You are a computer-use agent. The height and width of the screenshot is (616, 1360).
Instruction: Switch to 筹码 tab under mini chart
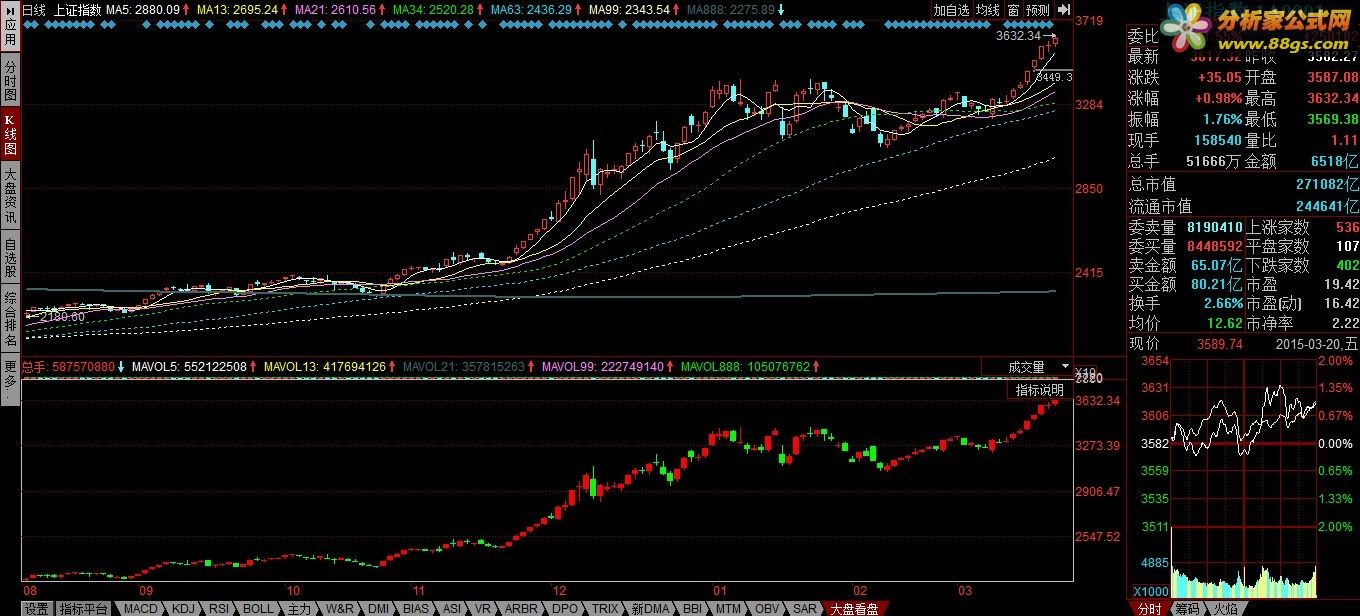(1187, 608)
